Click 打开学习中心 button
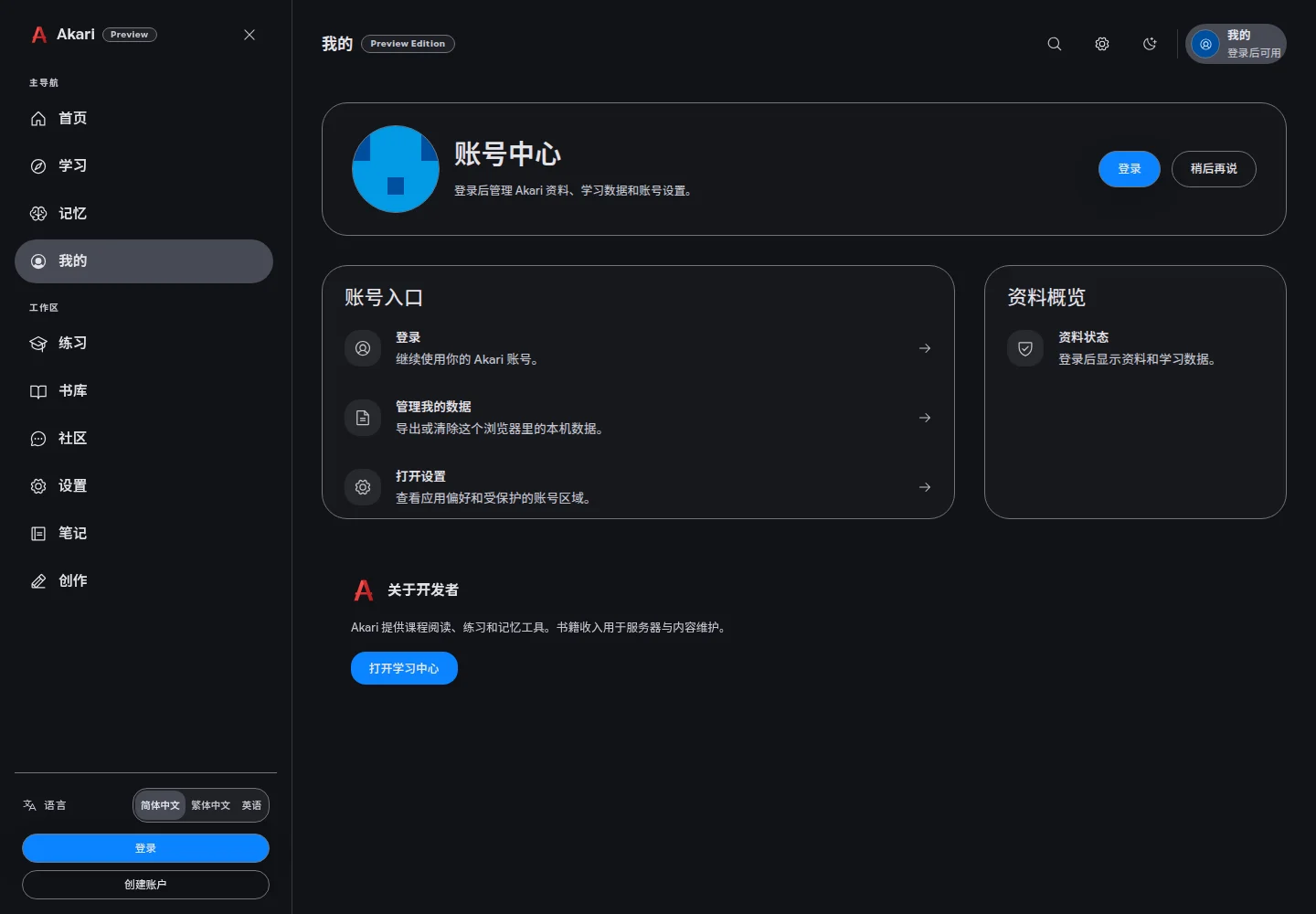This screenshot has height=914, width=1316. click(404, 668)
